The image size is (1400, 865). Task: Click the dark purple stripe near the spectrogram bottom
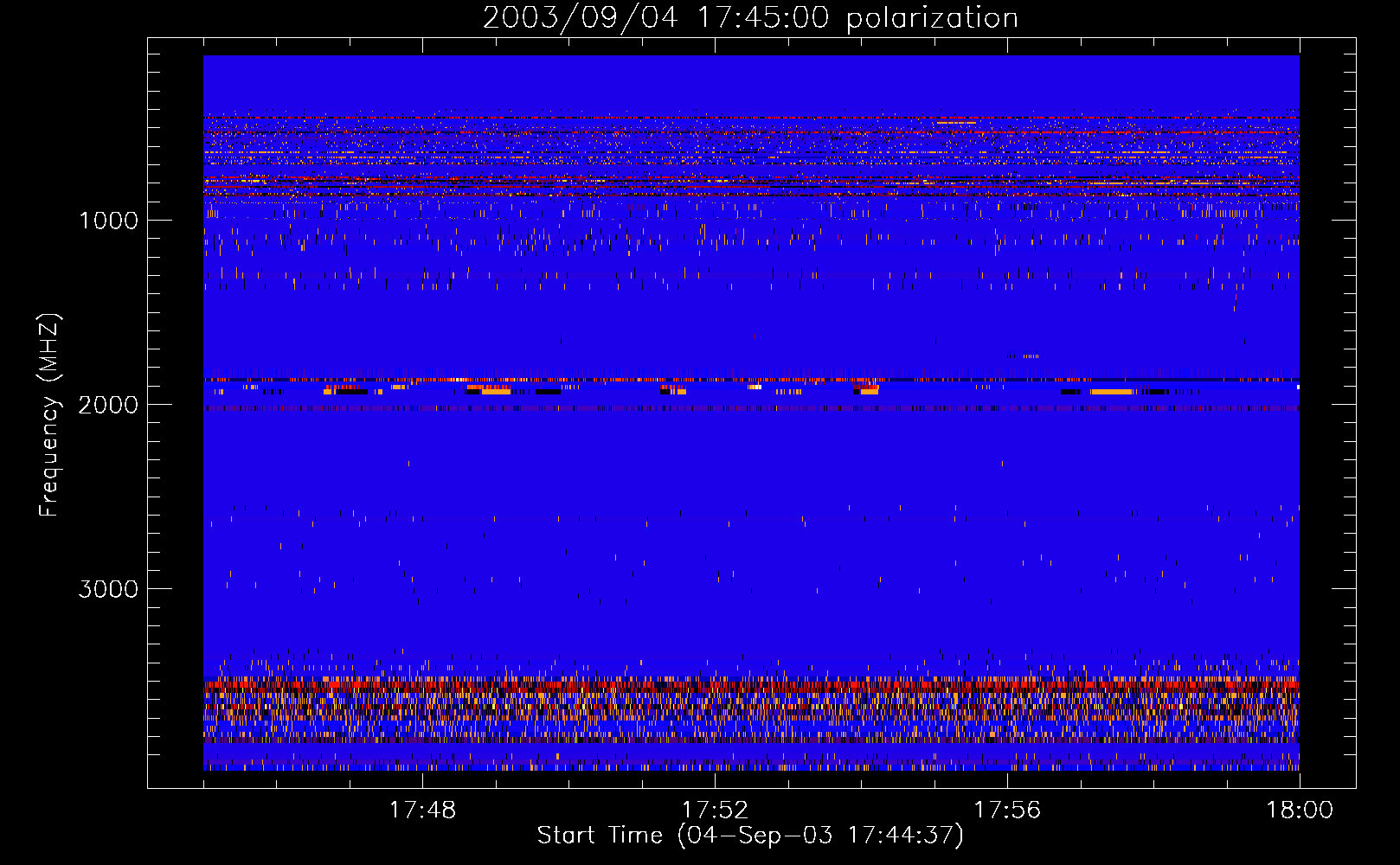(751, 740)
